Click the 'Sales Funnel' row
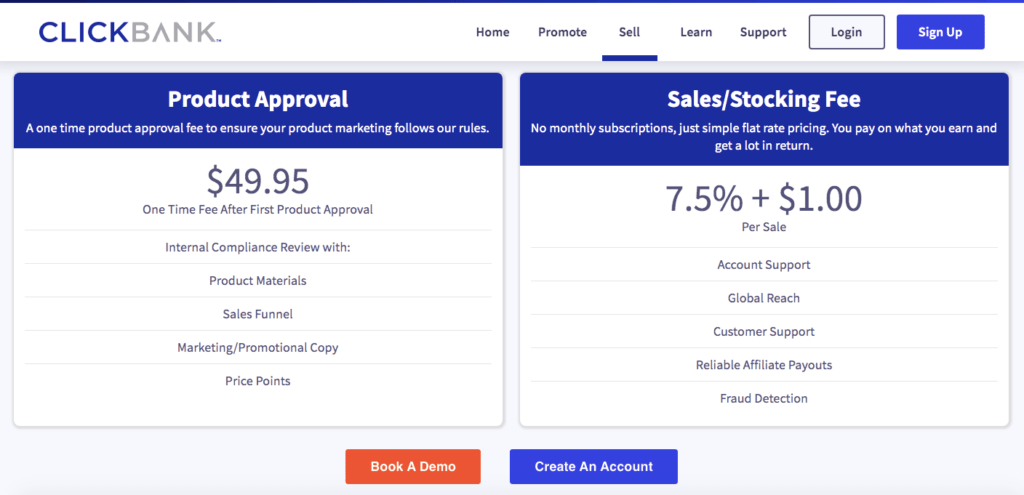The width and height of the screenshot is (1024, 495). [x=258, y=314]
